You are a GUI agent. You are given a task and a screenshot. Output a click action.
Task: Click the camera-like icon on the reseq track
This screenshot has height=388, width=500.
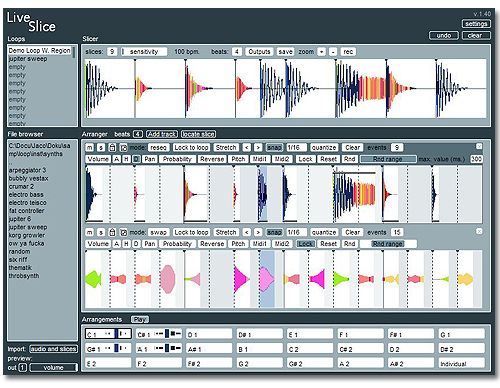point(123,148)
